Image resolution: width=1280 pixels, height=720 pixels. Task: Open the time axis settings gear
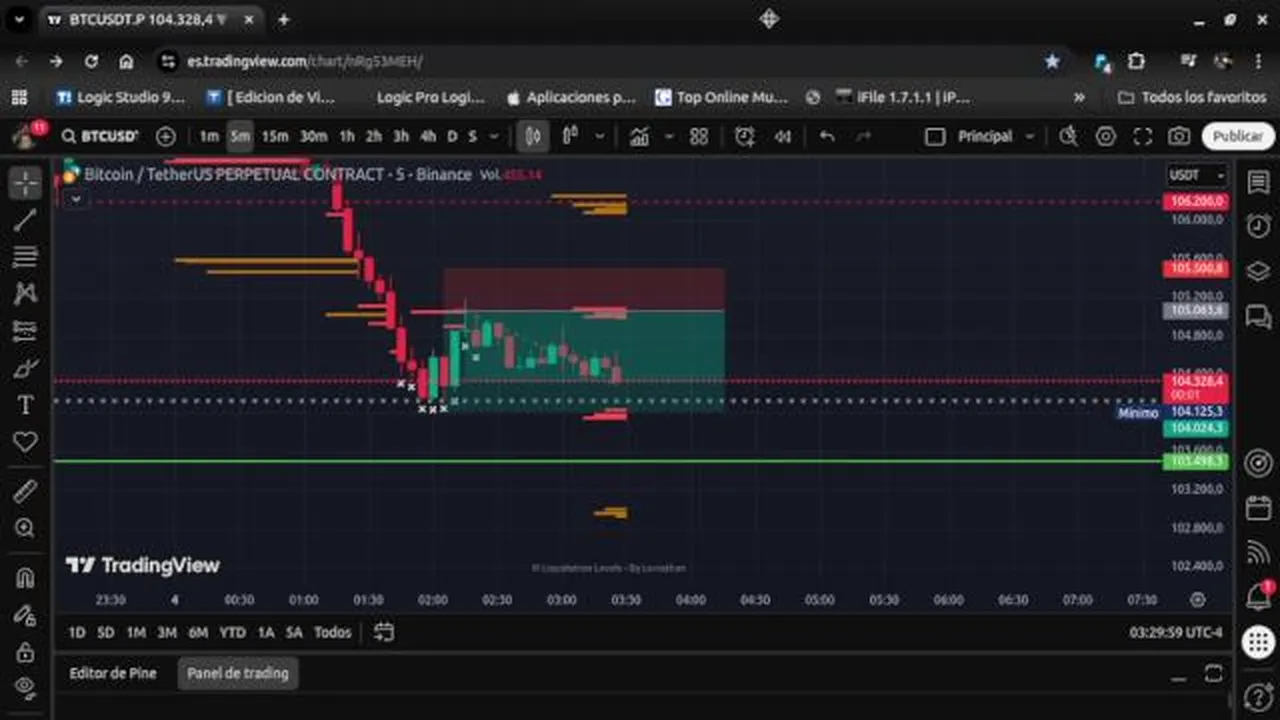click(1198, 600)
